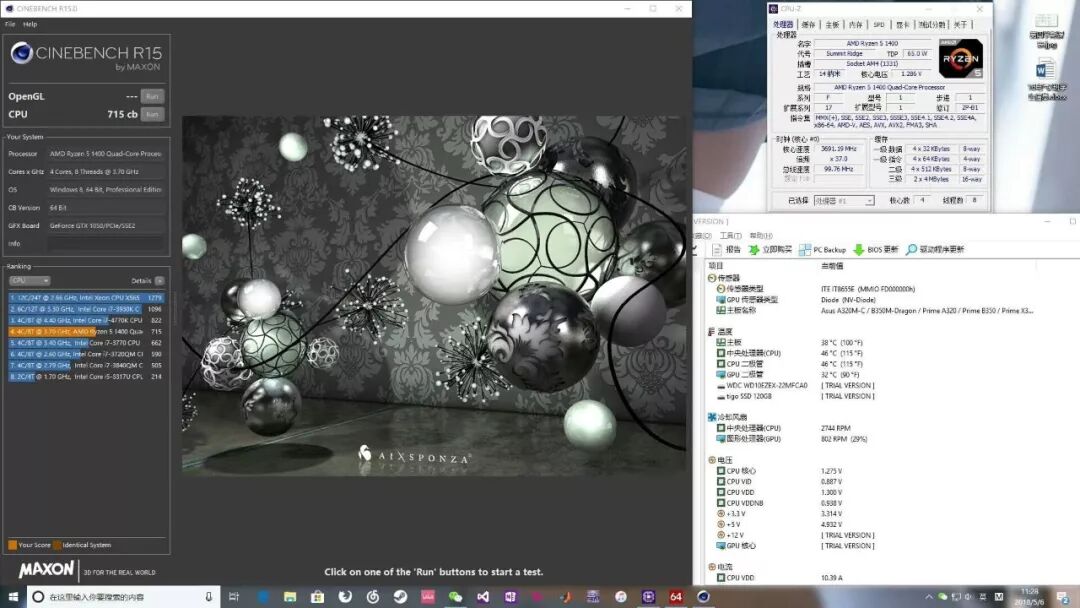Open the Cinebench Help menu
The image size is (1080, 608).
30,24
